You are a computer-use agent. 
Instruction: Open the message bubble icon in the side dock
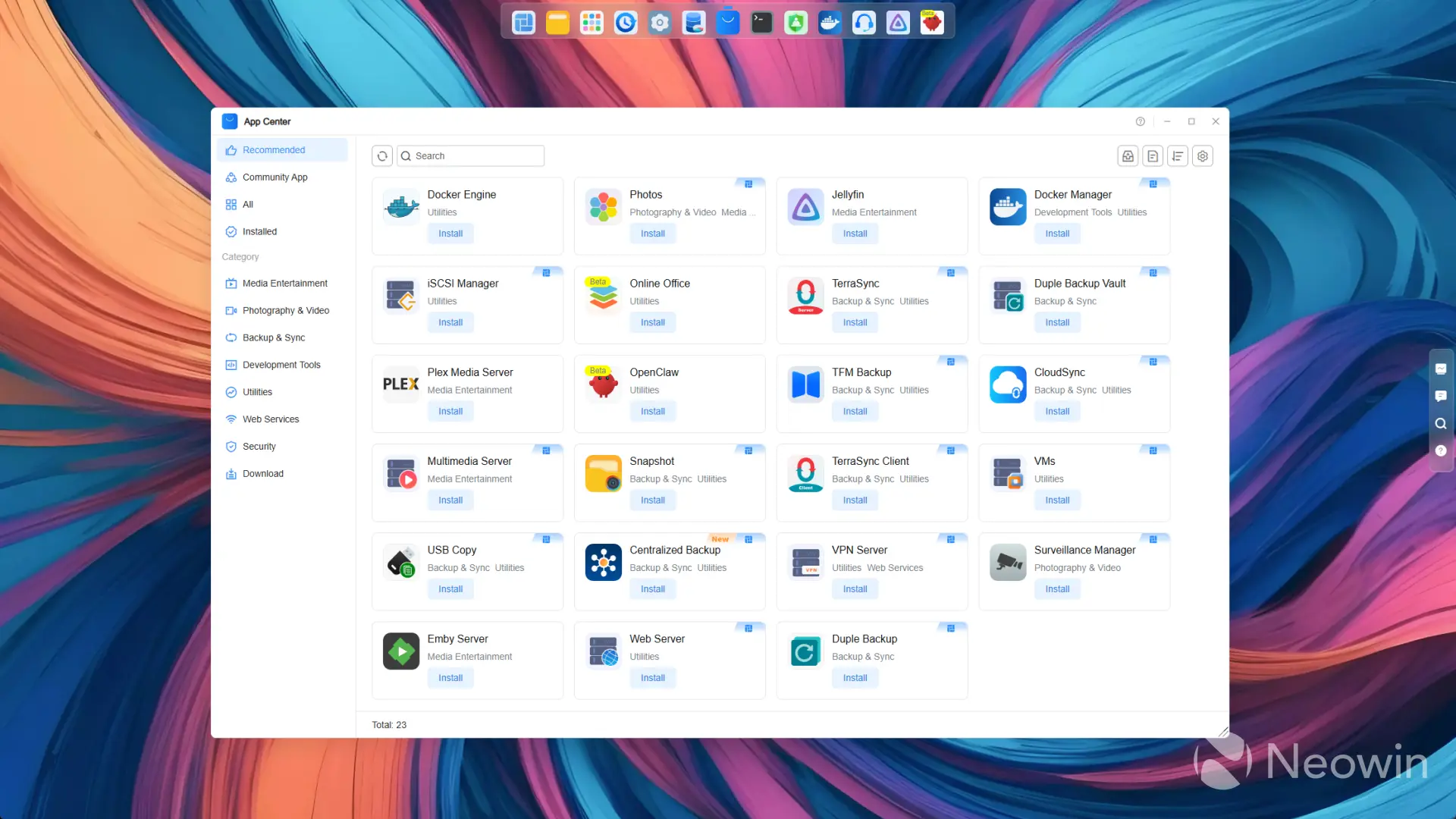1441,396
